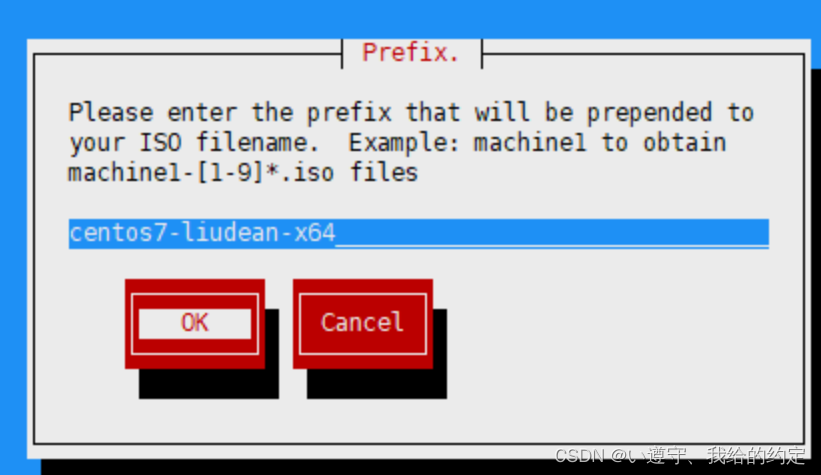Place cursor in the centos7-liudean-x64 text
Image resolution: width=821 pixels, height=475 pixels.
tap(202, 233)
